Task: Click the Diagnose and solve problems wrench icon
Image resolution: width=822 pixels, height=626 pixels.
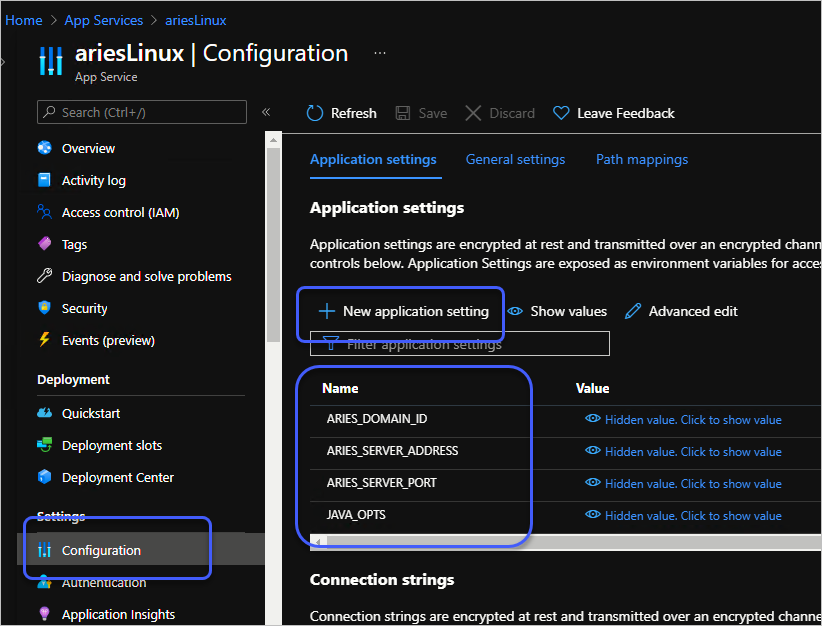Action: pyautogui.click(x=45, y=276)
